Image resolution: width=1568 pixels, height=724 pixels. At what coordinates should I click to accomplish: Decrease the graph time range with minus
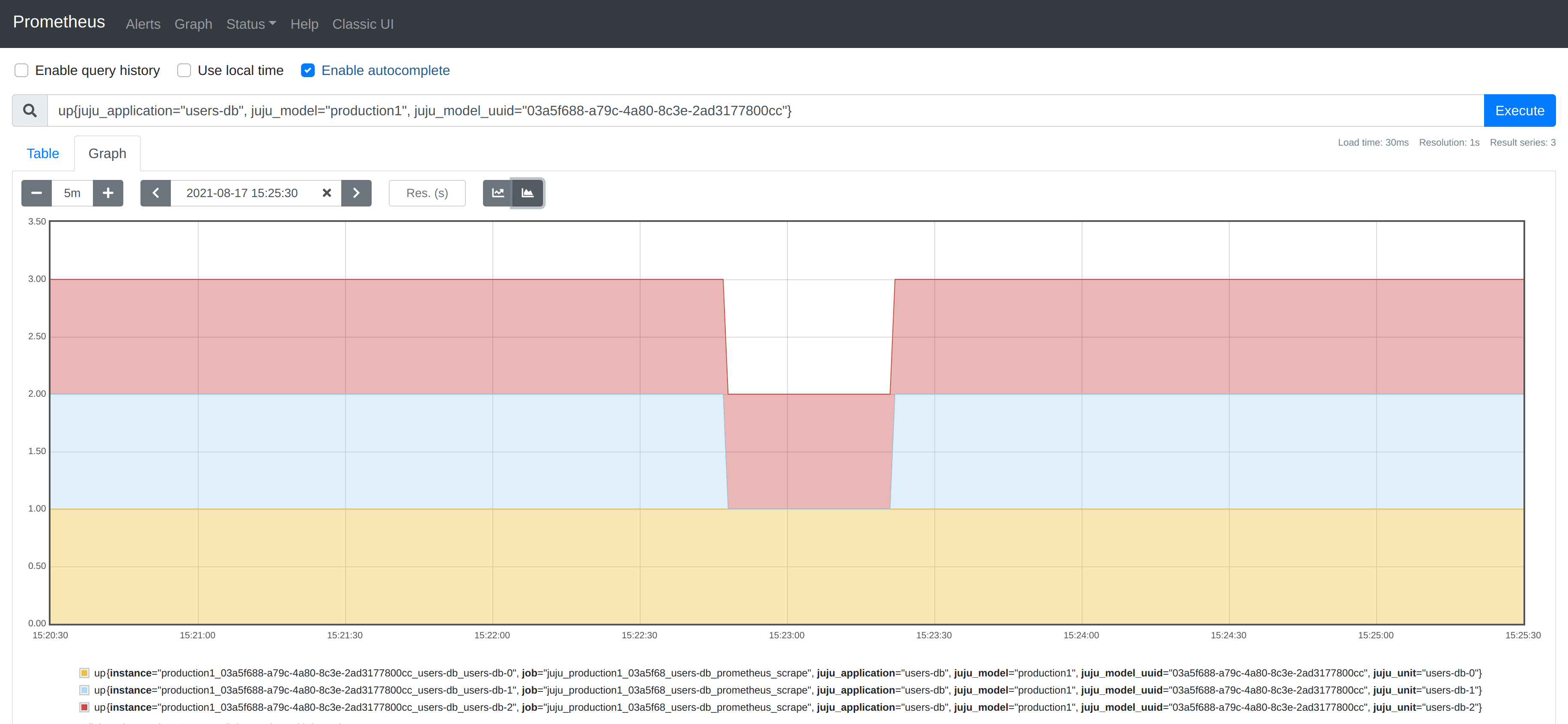[36, 193]
